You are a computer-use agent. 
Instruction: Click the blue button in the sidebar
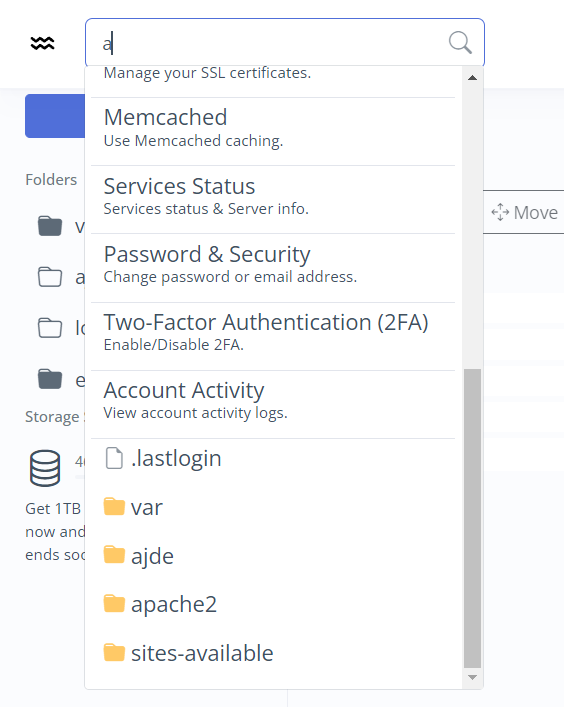55,116
